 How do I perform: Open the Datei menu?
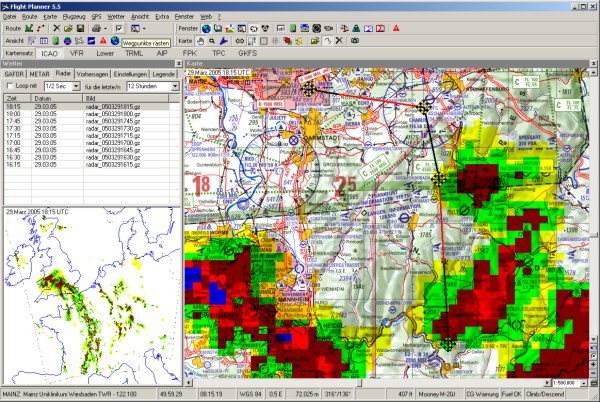coord(10,17)
